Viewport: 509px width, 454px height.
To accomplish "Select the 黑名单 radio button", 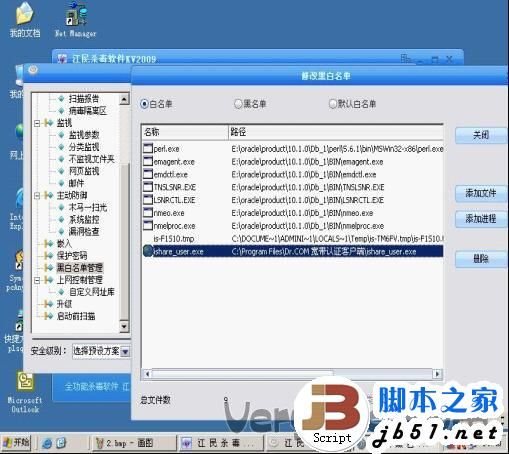I will (238, 104).
